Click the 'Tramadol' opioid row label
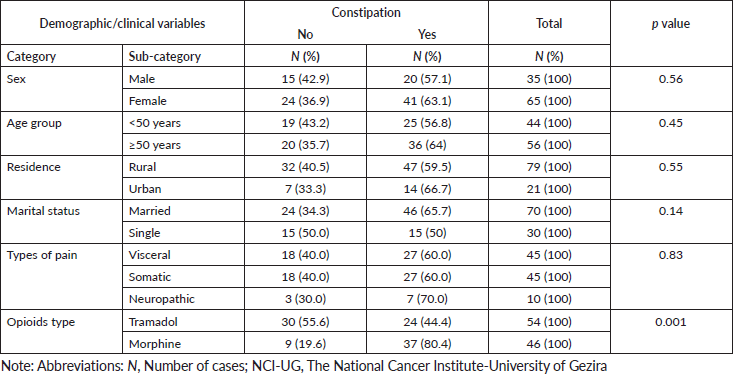 pyautogui.click(x=183, y=322)
